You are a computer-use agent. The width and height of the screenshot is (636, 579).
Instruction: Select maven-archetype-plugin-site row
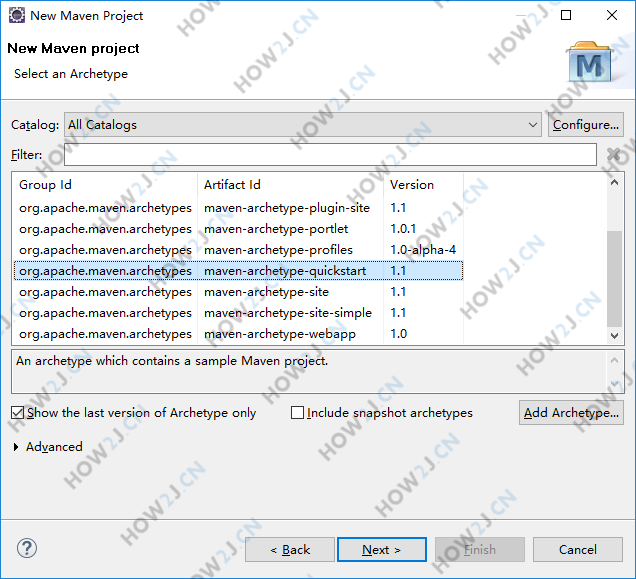[x=238, y=208]
